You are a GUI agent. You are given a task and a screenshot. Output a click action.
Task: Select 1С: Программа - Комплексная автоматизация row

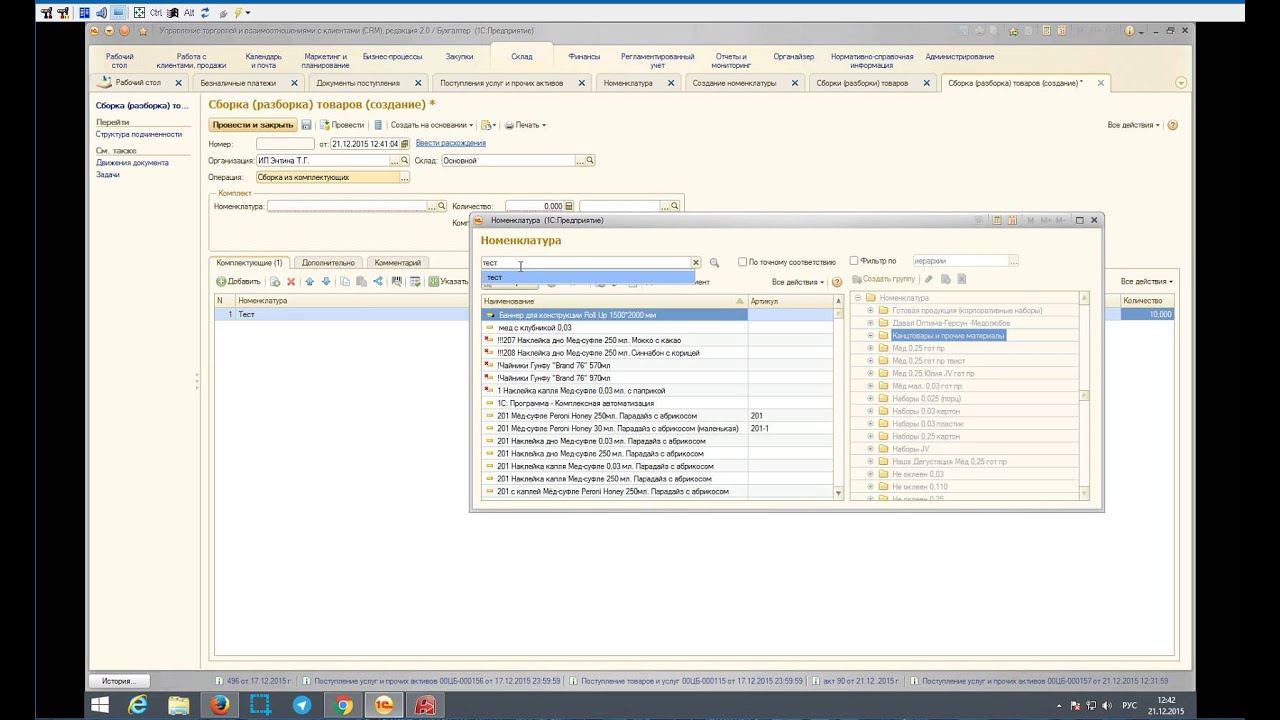(x=615, y=403)
